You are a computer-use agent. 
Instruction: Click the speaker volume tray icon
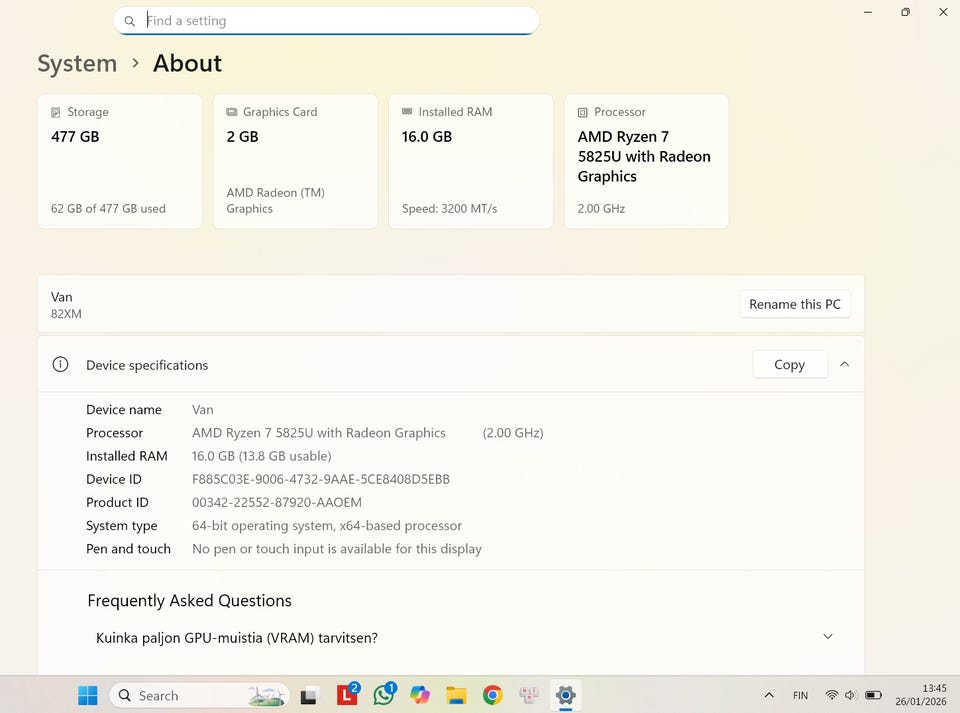(850, 695)
